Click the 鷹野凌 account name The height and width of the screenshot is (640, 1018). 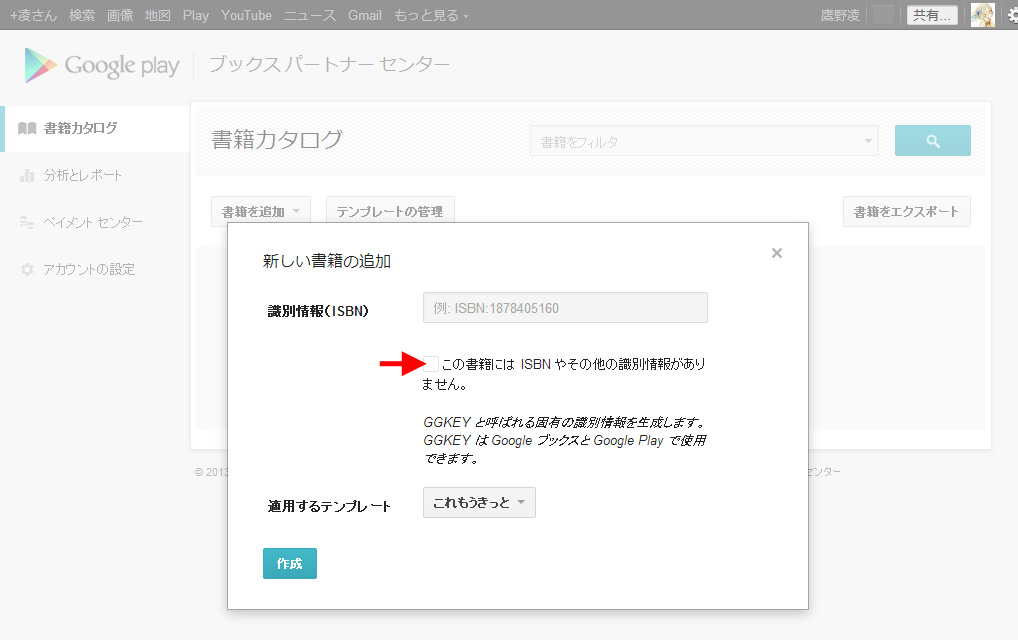pyautogui.click(x=839, y=15)
